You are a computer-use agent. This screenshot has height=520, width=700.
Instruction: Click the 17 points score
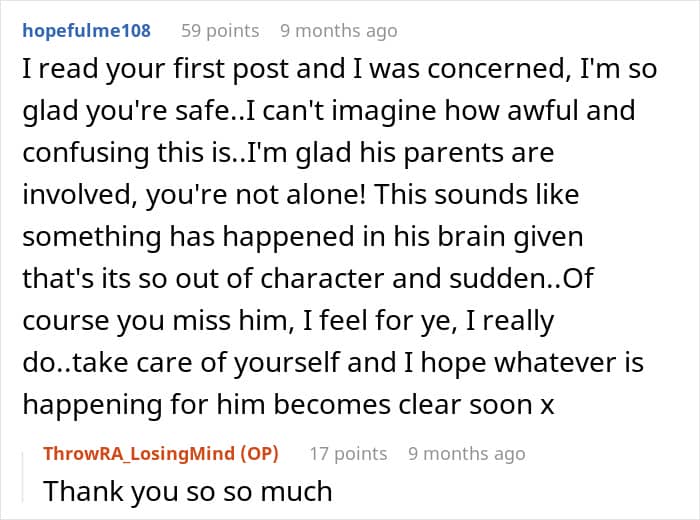(x=348, y=453)
